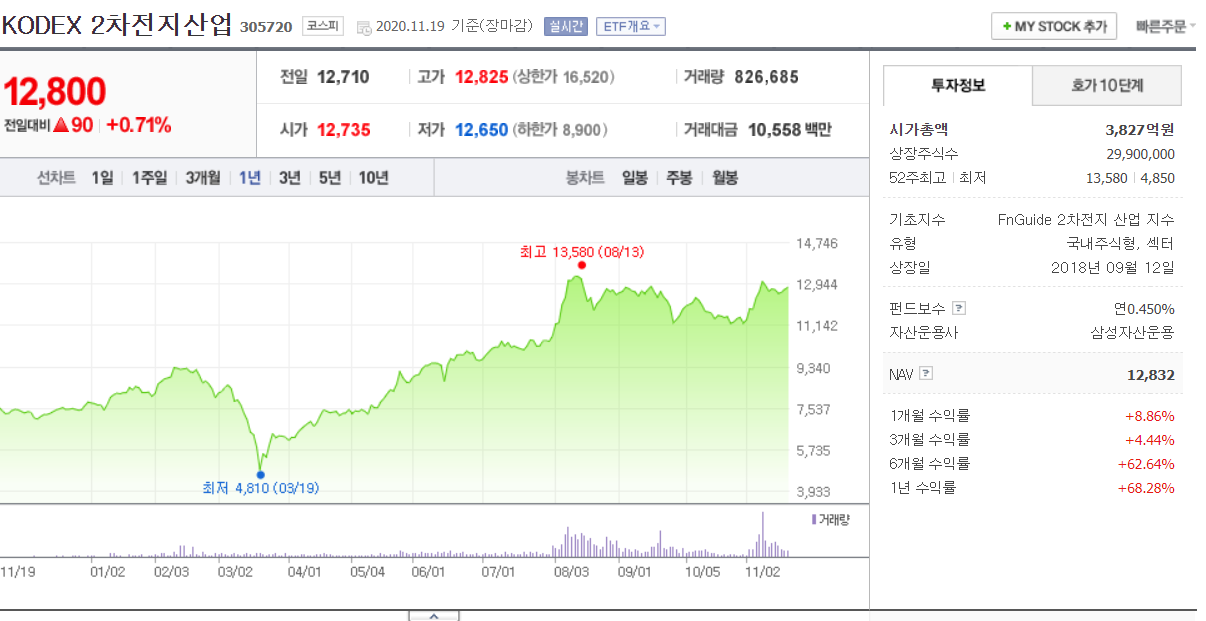Click the 거래량 value 826,685

click(x=767, y=77)
